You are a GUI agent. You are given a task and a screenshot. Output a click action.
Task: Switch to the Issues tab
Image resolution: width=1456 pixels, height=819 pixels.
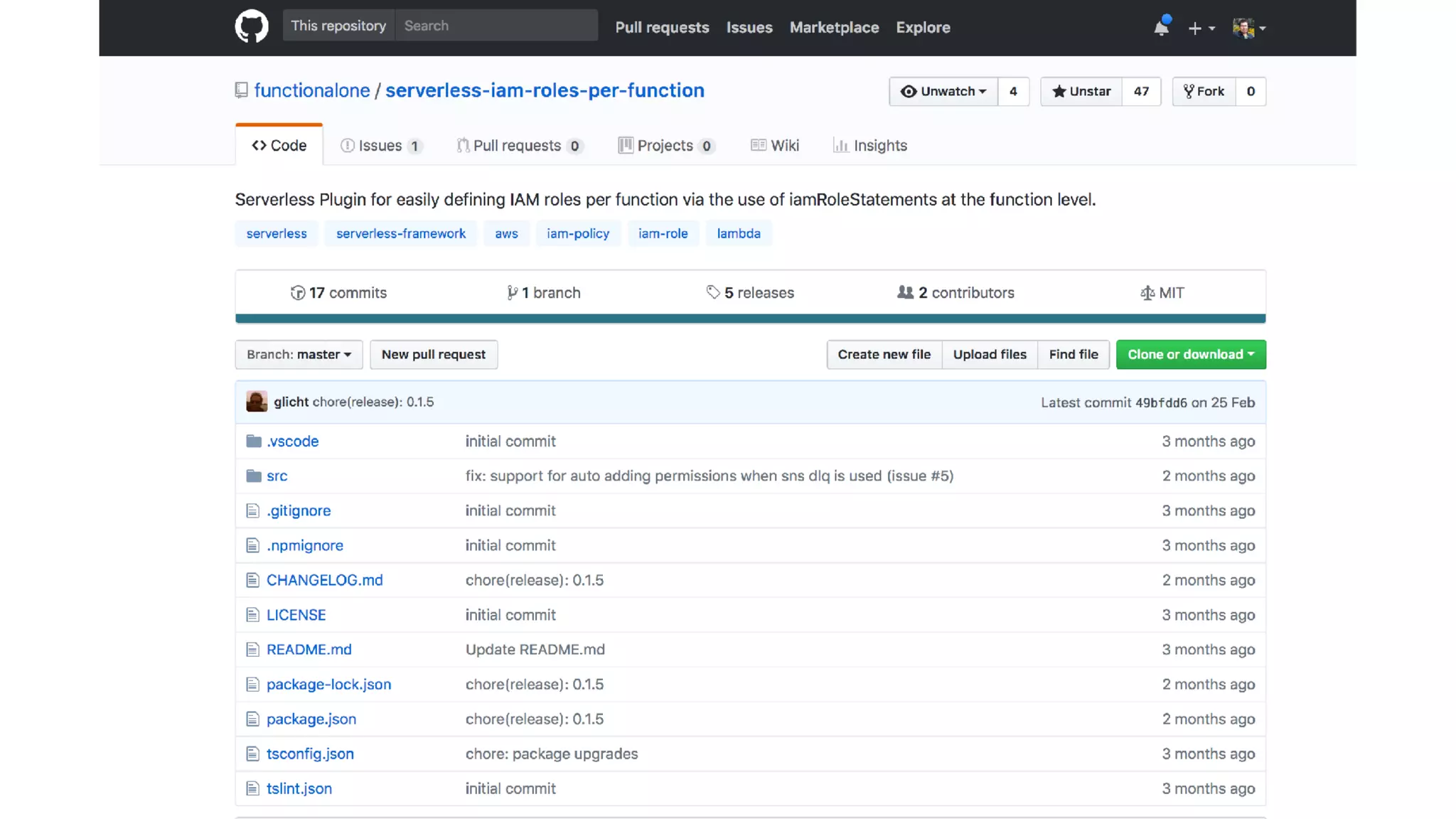coord(380,145)
